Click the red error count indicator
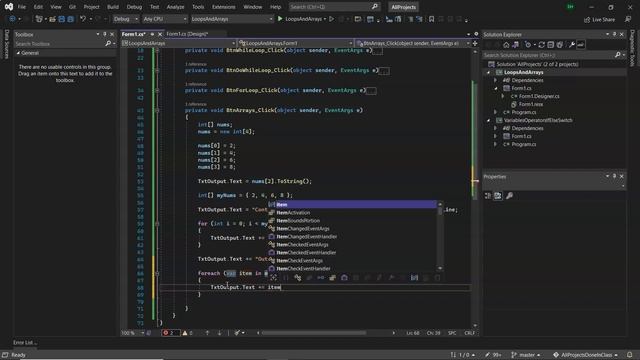The width and height of the screenshot is (640, 360). tap(170, 333)
